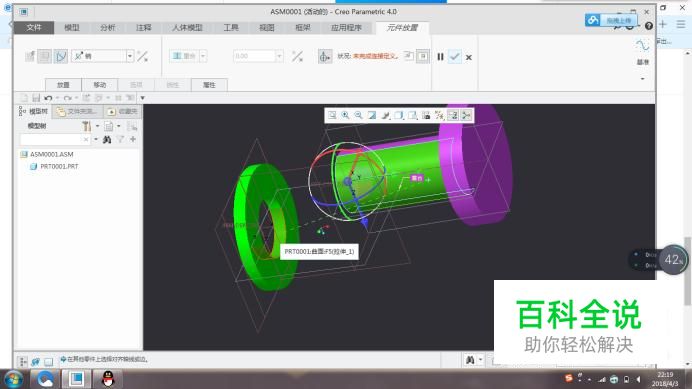Zoom out using the graphics toolbar
This screenshot has width=692, height=389.
tap(359, 115)
